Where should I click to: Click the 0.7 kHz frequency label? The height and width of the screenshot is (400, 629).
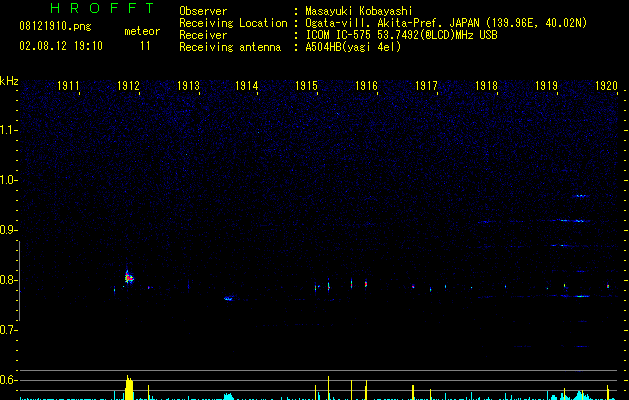(8, 330)
